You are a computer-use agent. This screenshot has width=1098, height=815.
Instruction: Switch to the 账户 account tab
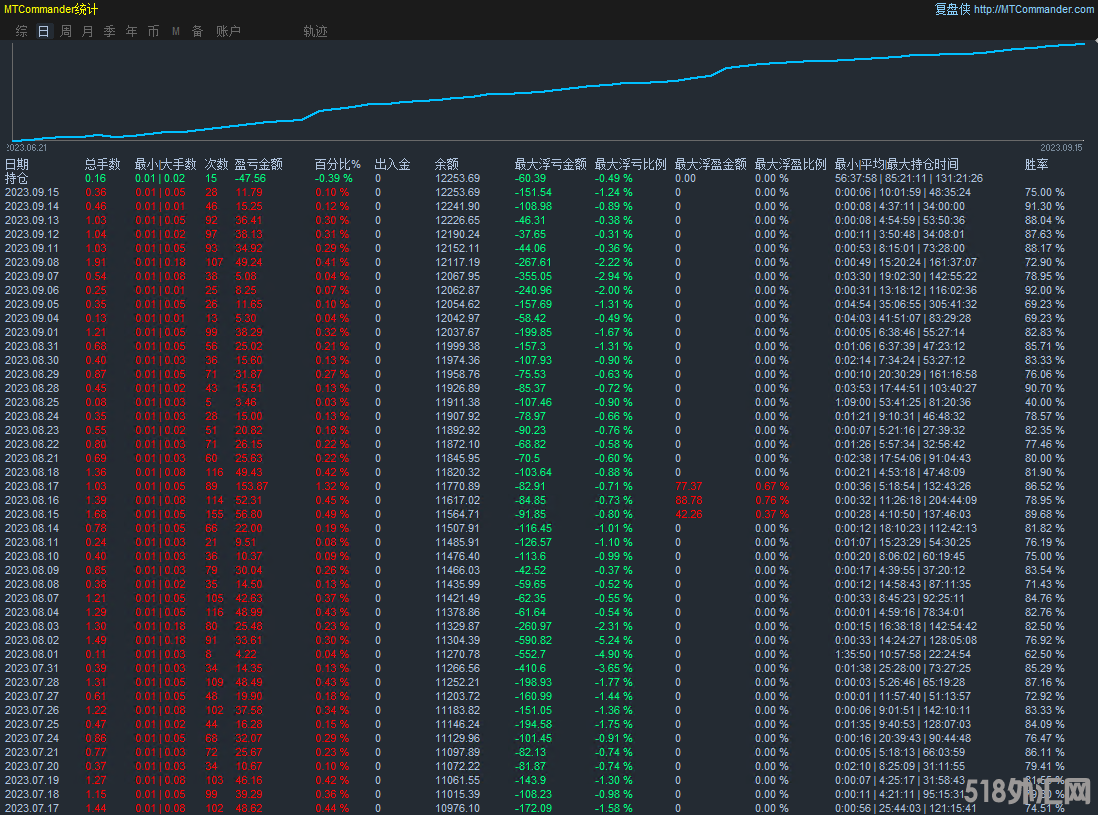tap(228, 31)
